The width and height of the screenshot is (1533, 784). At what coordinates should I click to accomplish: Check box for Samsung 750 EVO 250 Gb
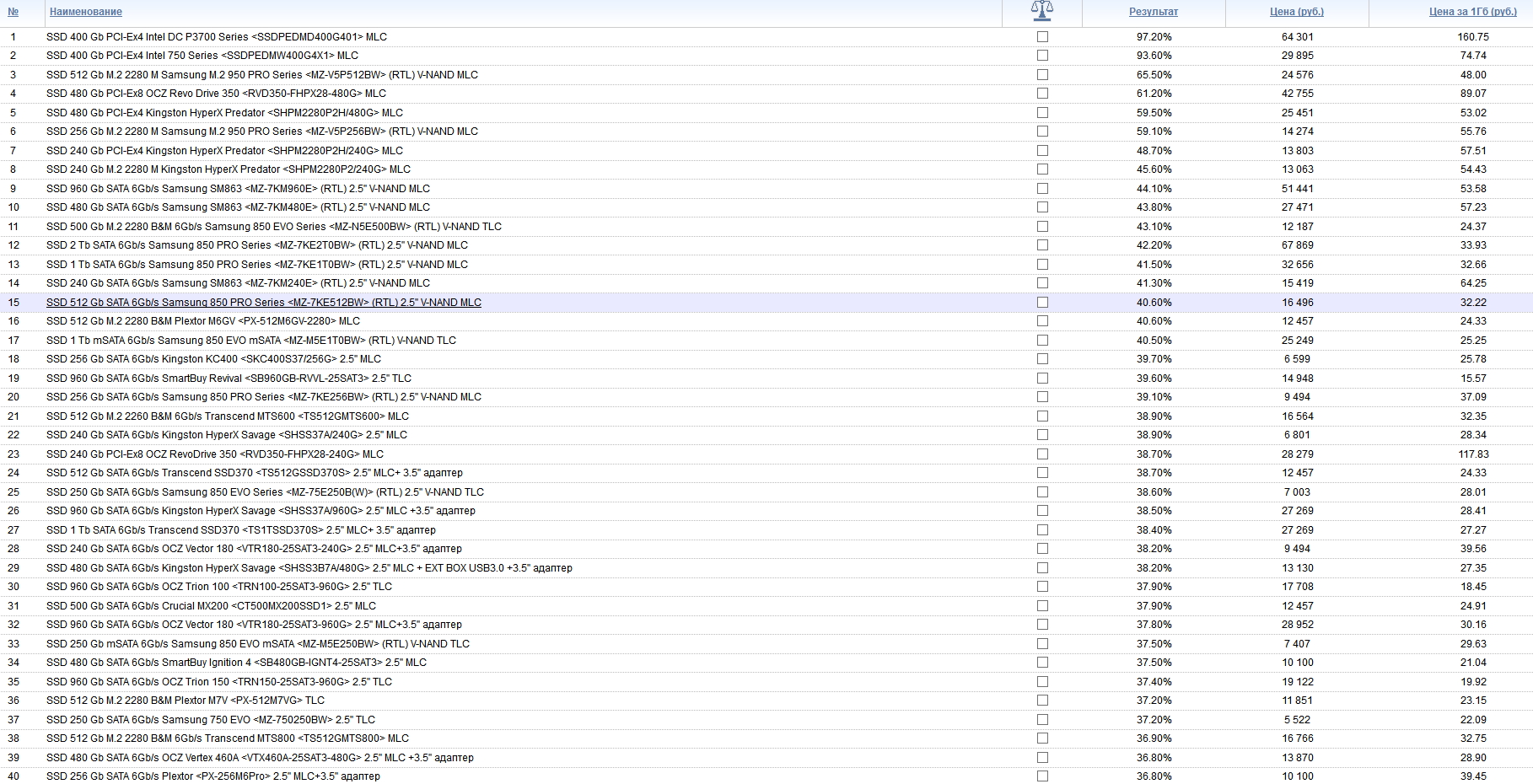[1042, 720]
